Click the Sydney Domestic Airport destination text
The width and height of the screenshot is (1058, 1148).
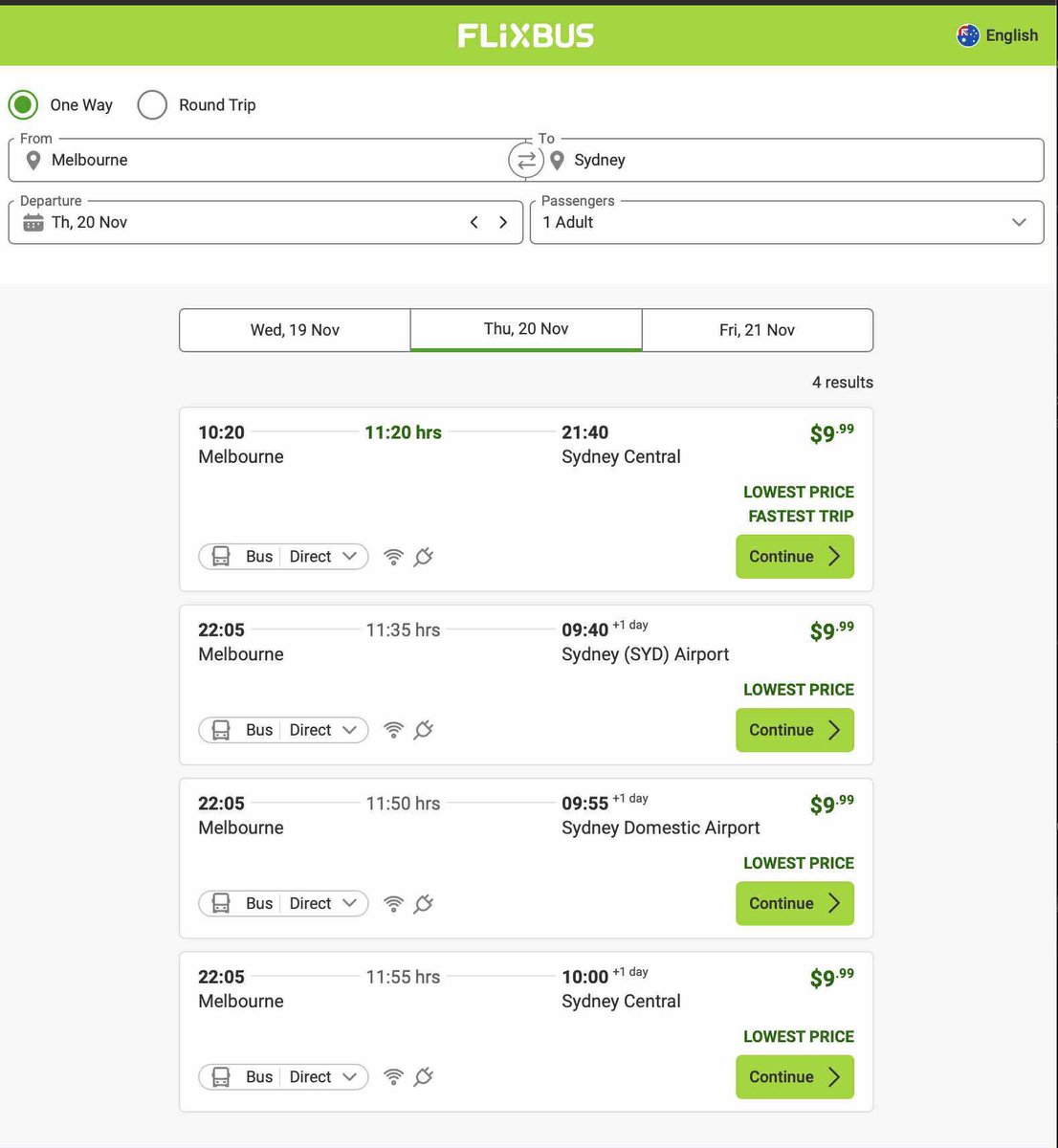click(x=661, y=828)
